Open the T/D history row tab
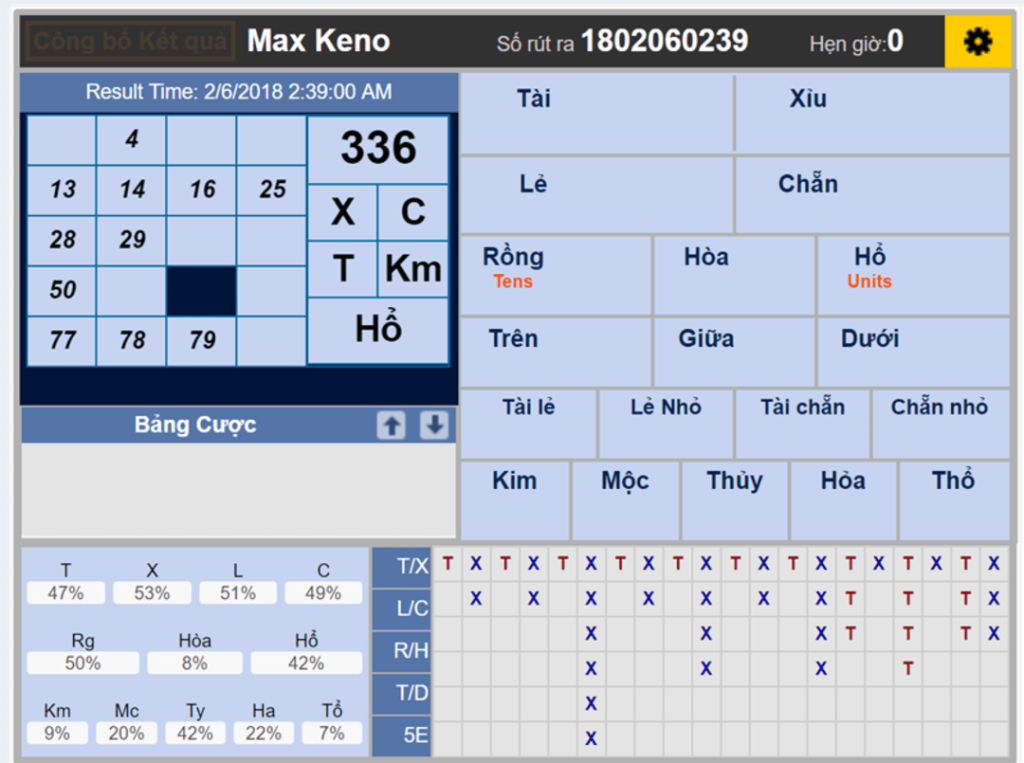 pyautogui.click(x=402, y=693)
